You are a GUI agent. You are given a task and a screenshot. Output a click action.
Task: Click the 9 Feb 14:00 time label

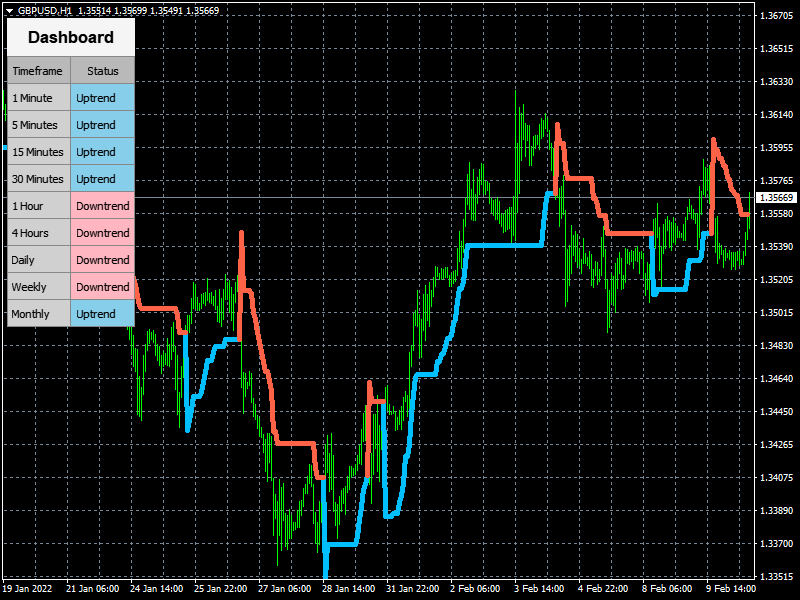point(731,589)
